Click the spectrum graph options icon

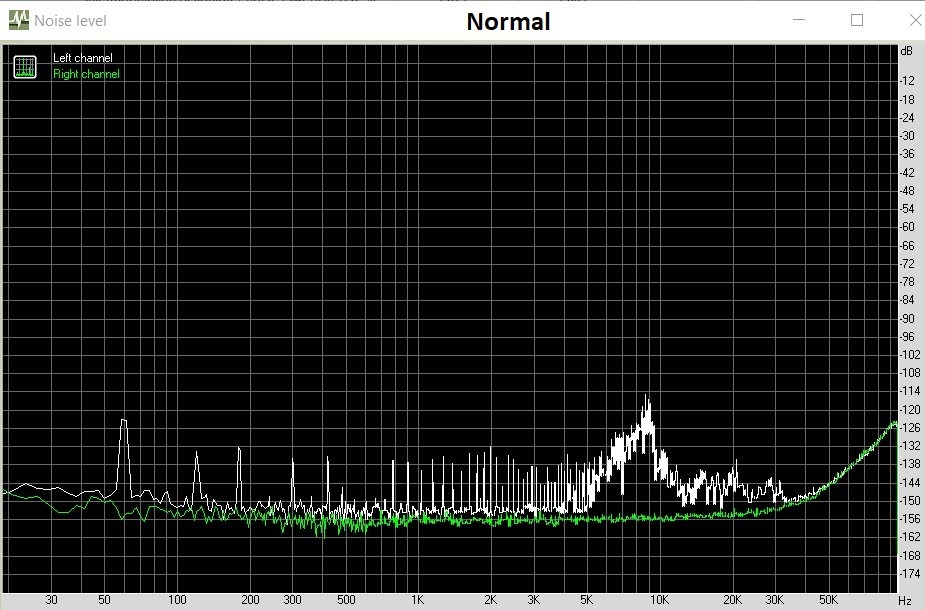(25, 67)
